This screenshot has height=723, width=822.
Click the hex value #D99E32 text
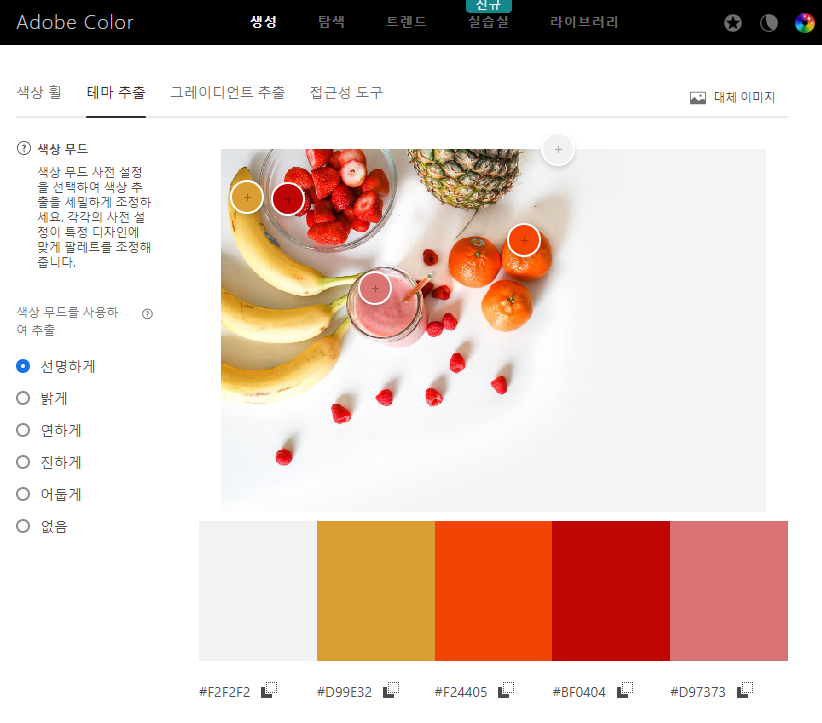[344, 692]
